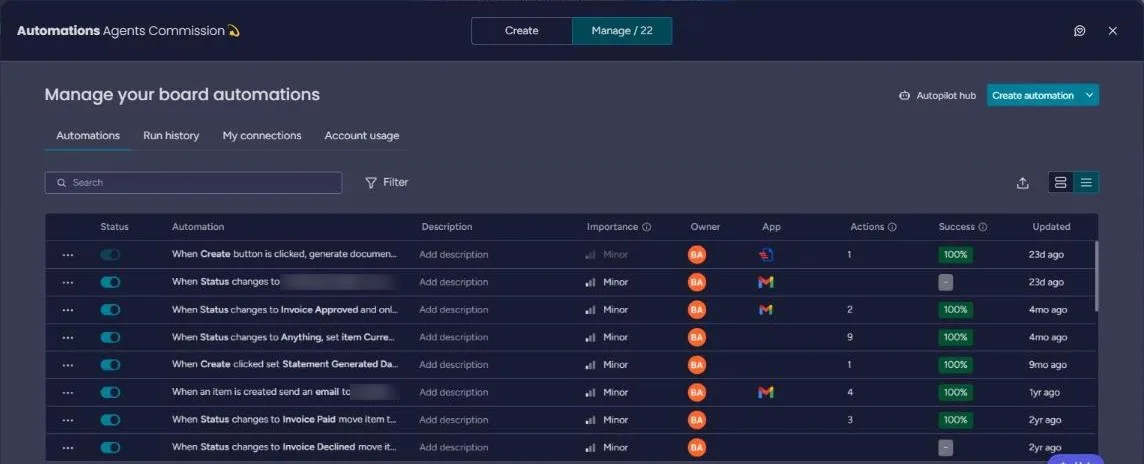Change Importance Minor for Invoice Paid row
The image size is (1144, 464).
pos(607,420)
